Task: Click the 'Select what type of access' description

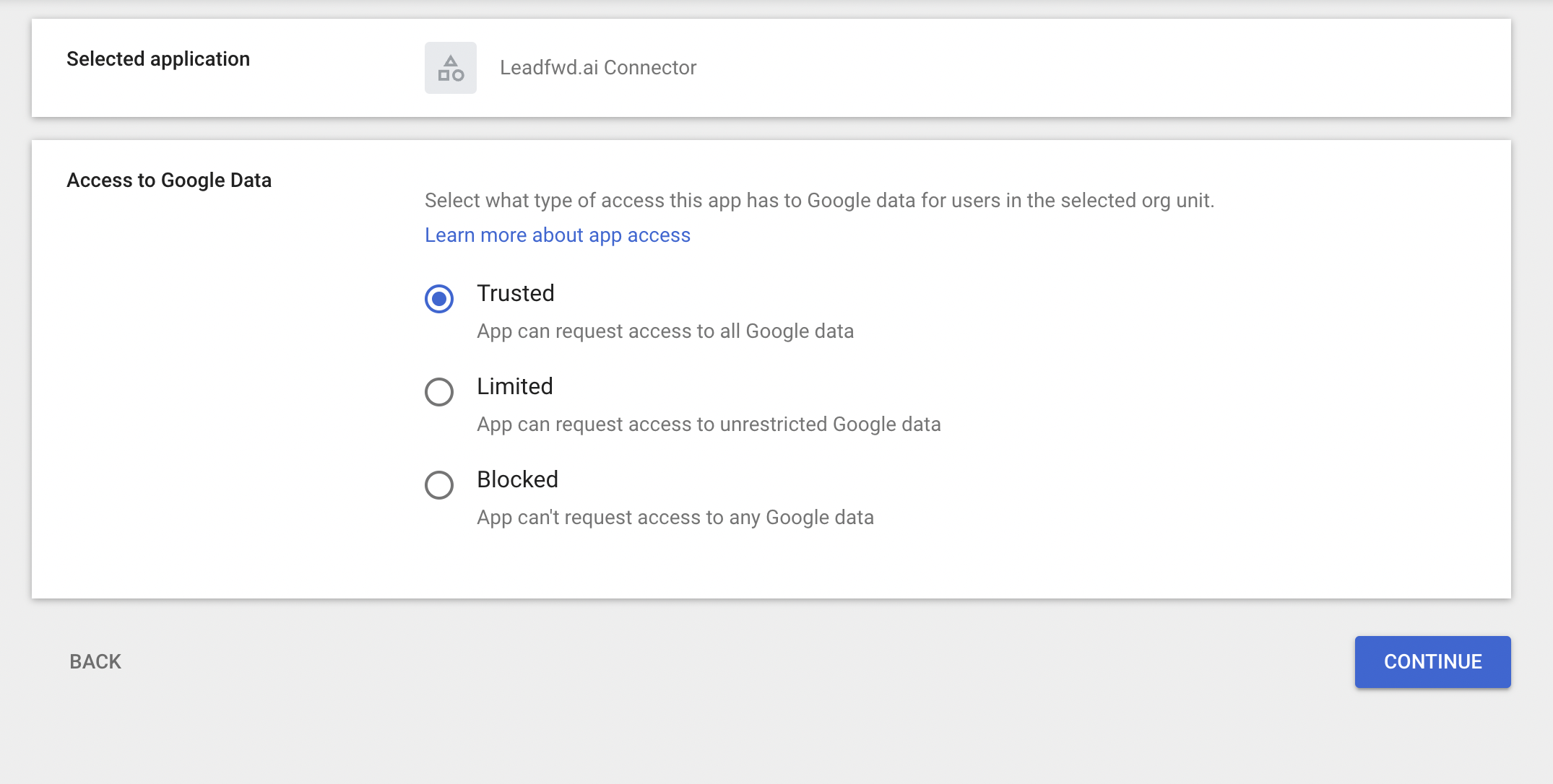Action: 819,201
